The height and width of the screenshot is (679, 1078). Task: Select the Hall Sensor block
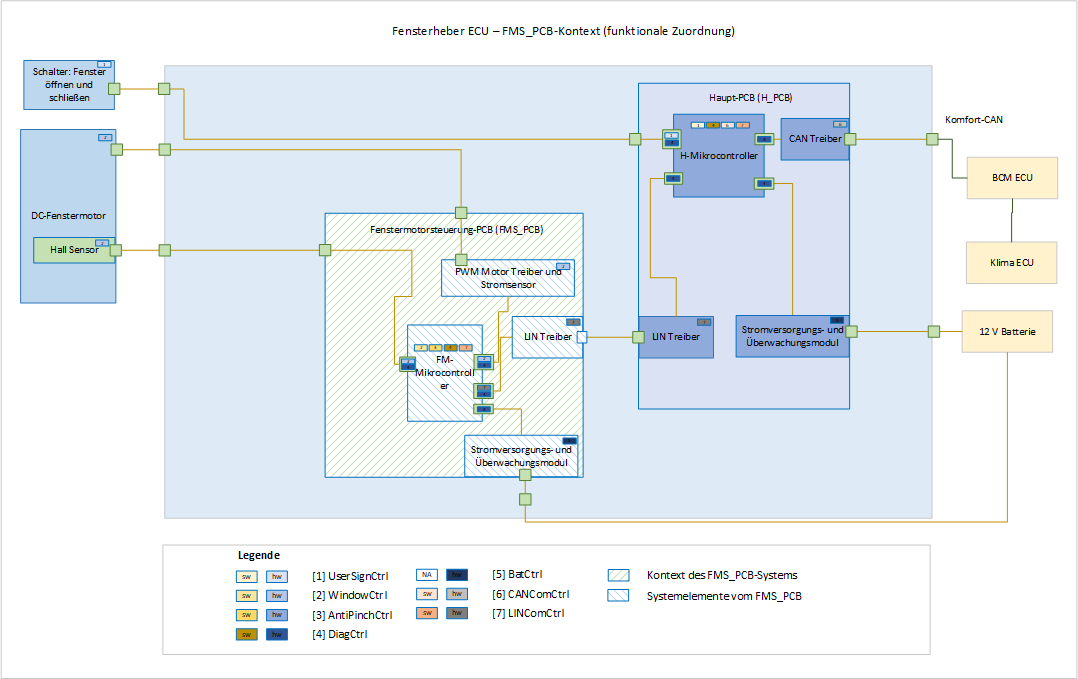(x=74, y=250)
